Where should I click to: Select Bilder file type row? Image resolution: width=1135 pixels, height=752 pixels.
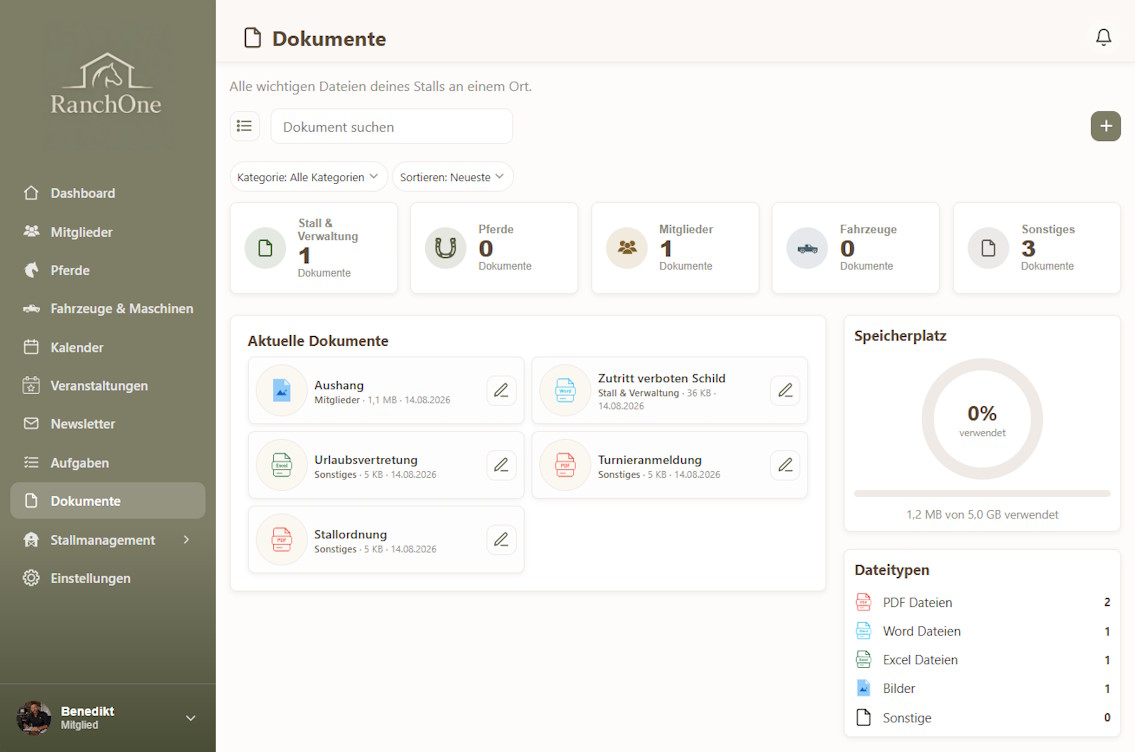click(x=982, y=688)
